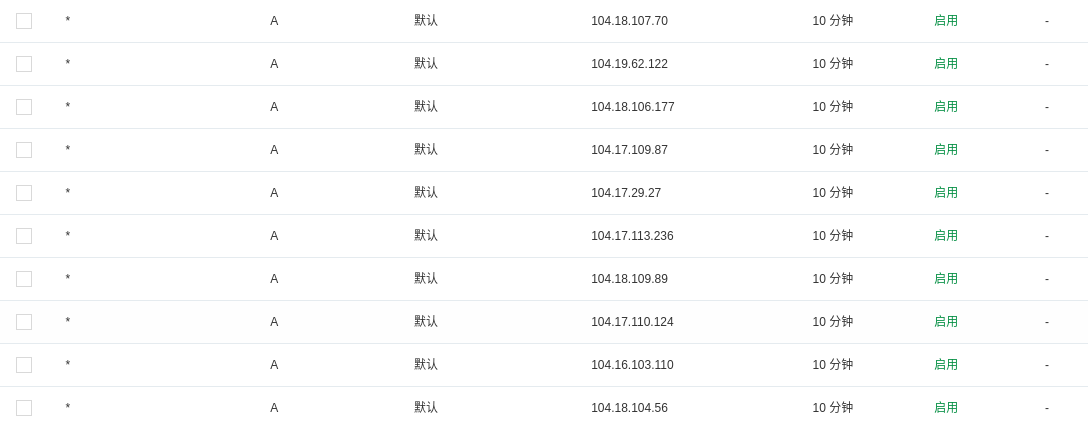Click the 默认 line cell for 104.18.109.89
This screenshot has height=428, width=1088.
click(426, 279)
